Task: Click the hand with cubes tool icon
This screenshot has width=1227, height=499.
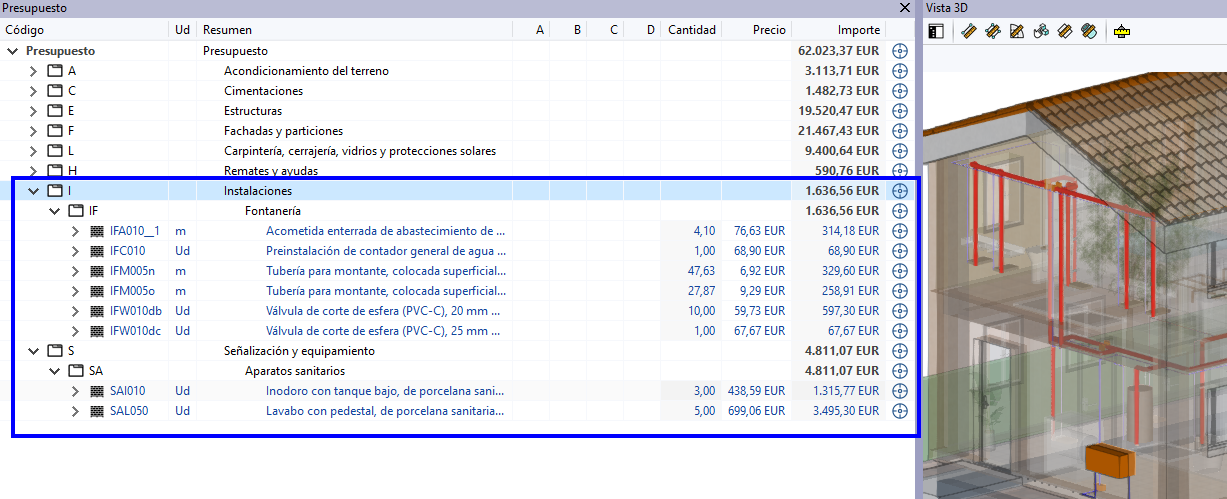Action: click(x=1041, y=31)
